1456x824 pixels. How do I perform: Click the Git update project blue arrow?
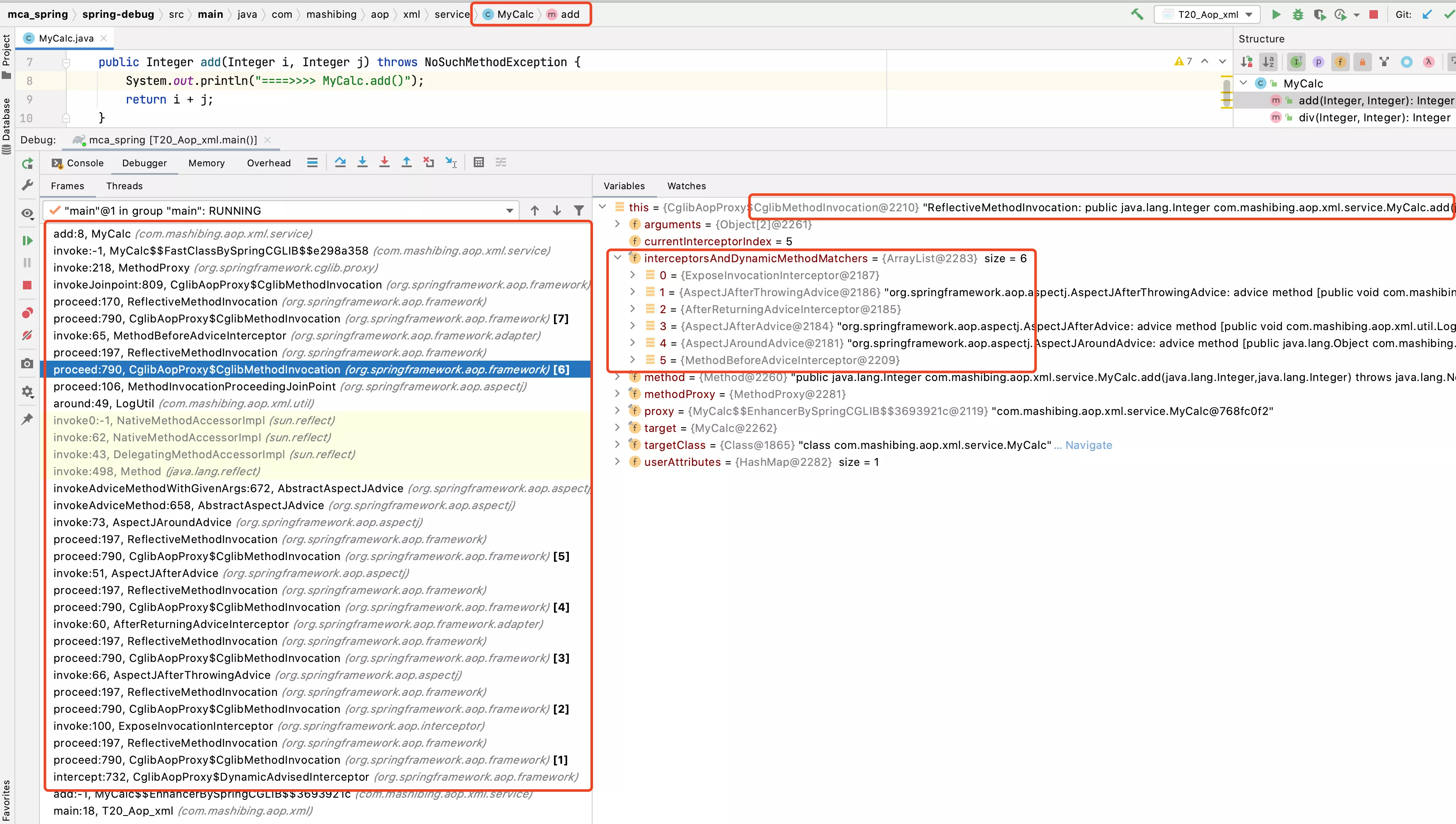point(1427,15)
